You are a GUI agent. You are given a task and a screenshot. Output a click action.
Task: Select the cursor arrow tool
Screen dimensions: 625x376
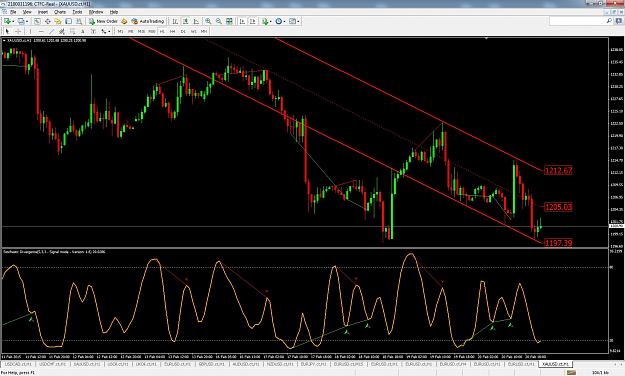pyautogui.click(x=7, y=31)
